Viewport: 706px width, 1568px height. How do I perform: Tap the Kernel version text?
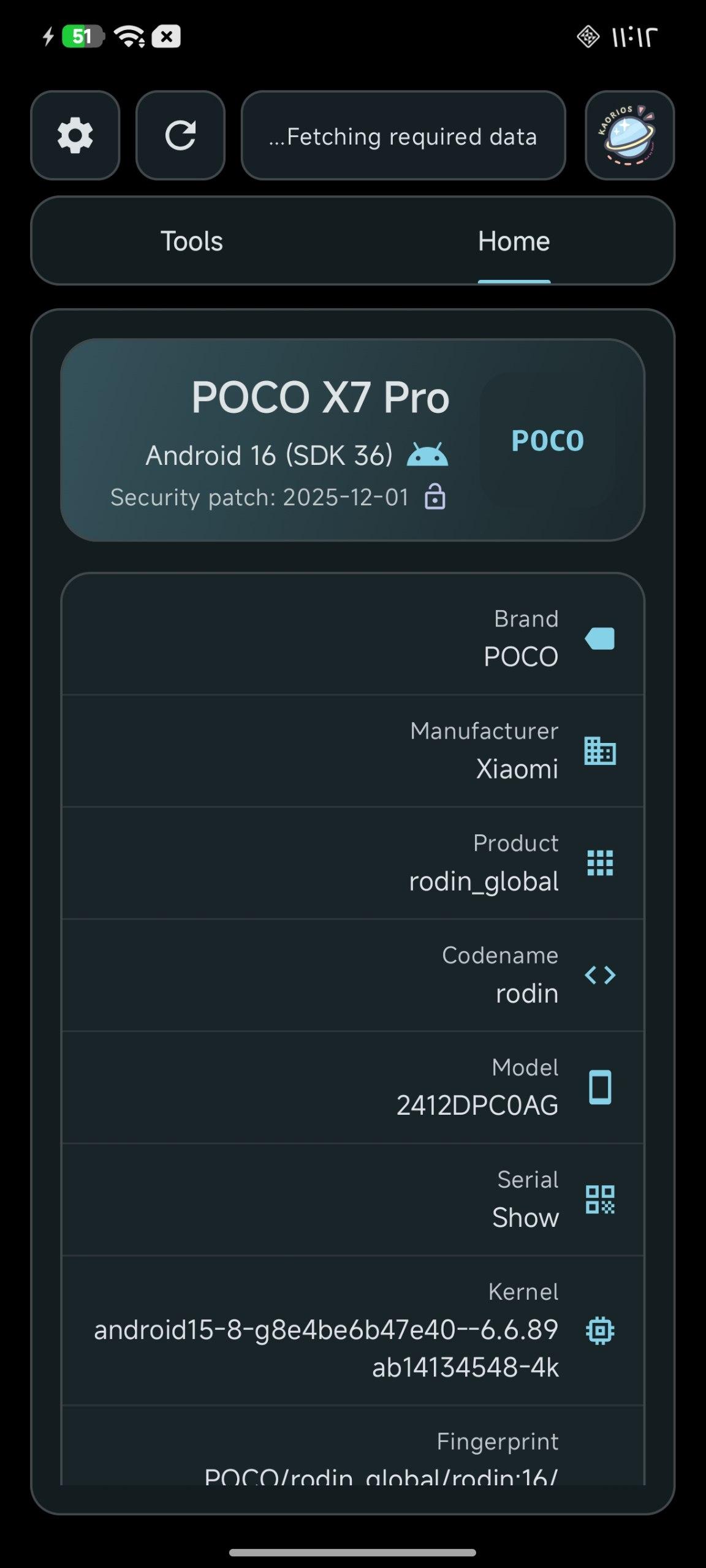coord(326,1348)
